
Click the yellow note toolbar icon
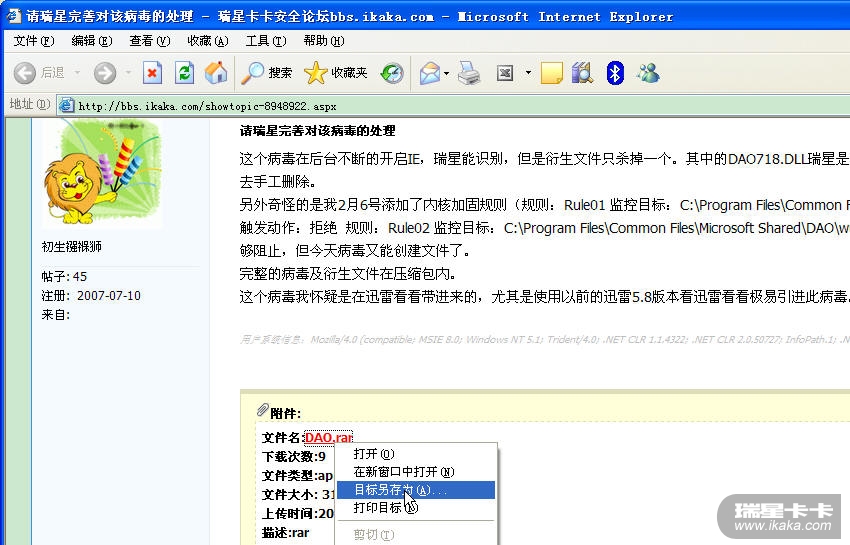click(x=552, y=73)
